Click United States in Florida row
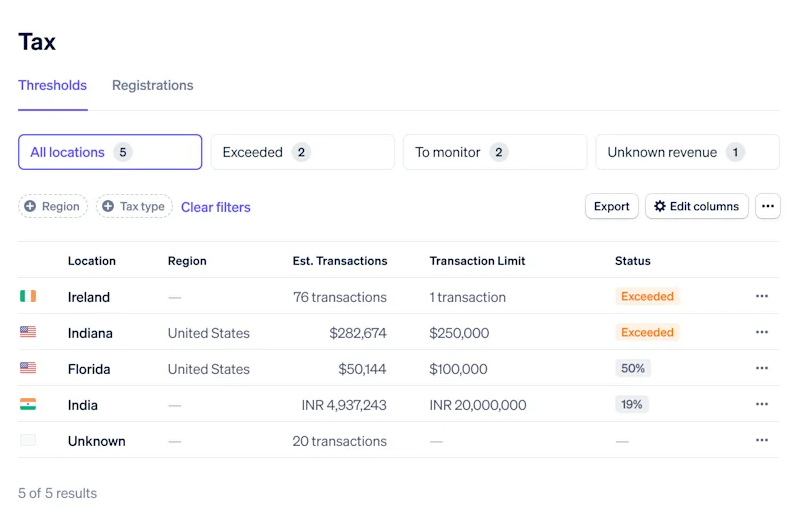 tap(209, 369)
